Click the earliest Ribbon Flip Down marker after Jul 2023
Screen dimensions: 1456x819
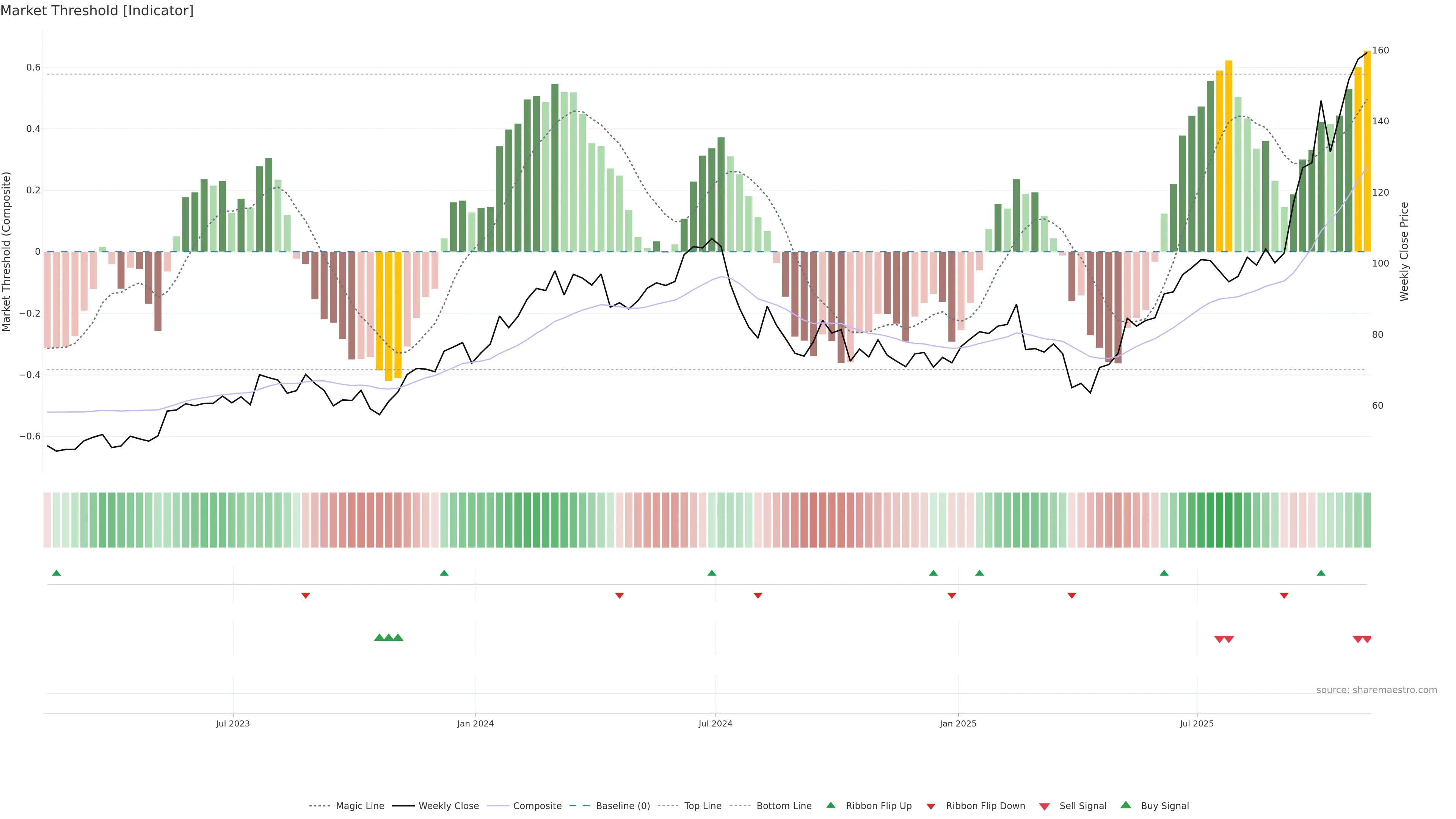(x=305, y=595)
